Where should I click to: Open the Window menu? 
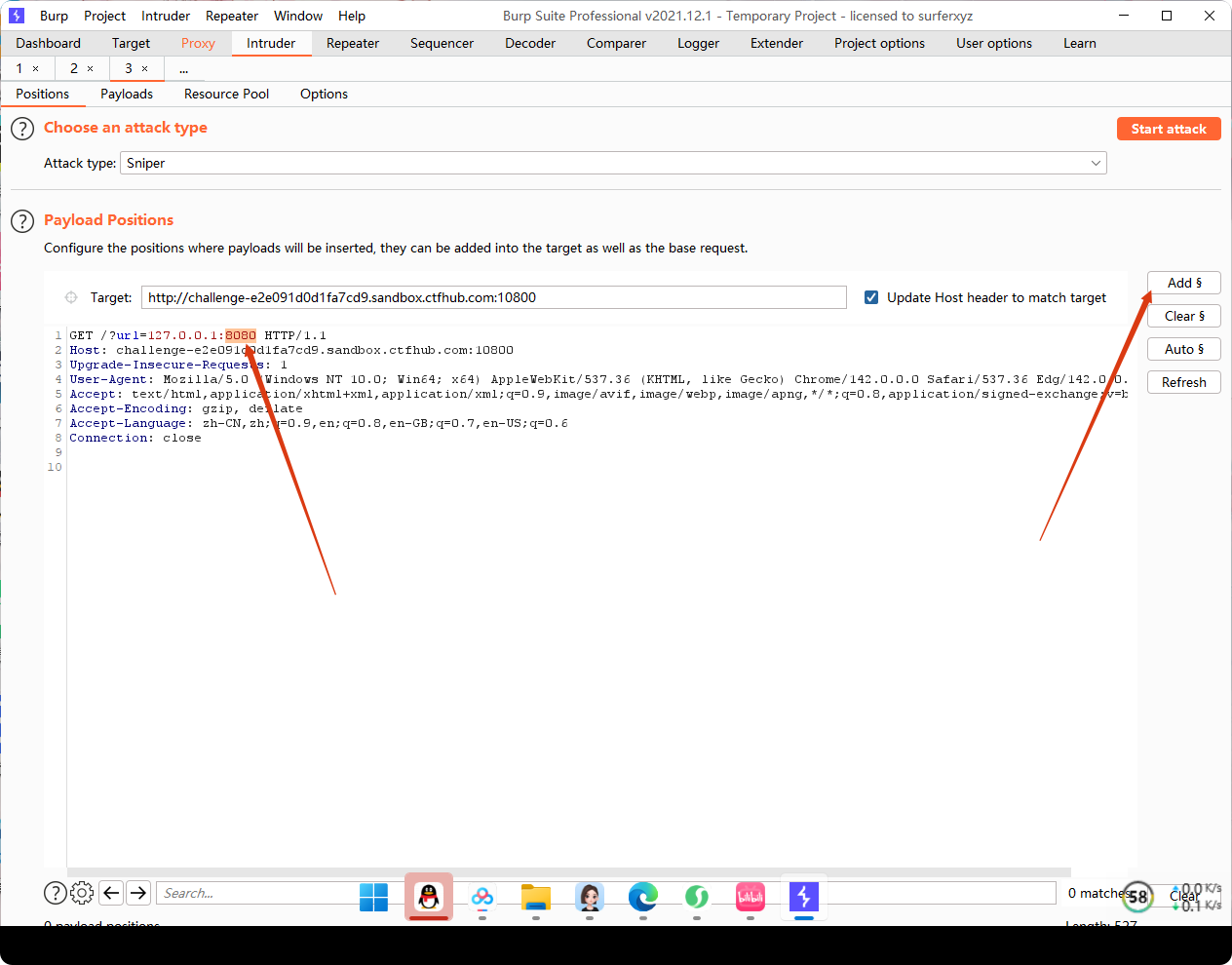tap(298, 16)
